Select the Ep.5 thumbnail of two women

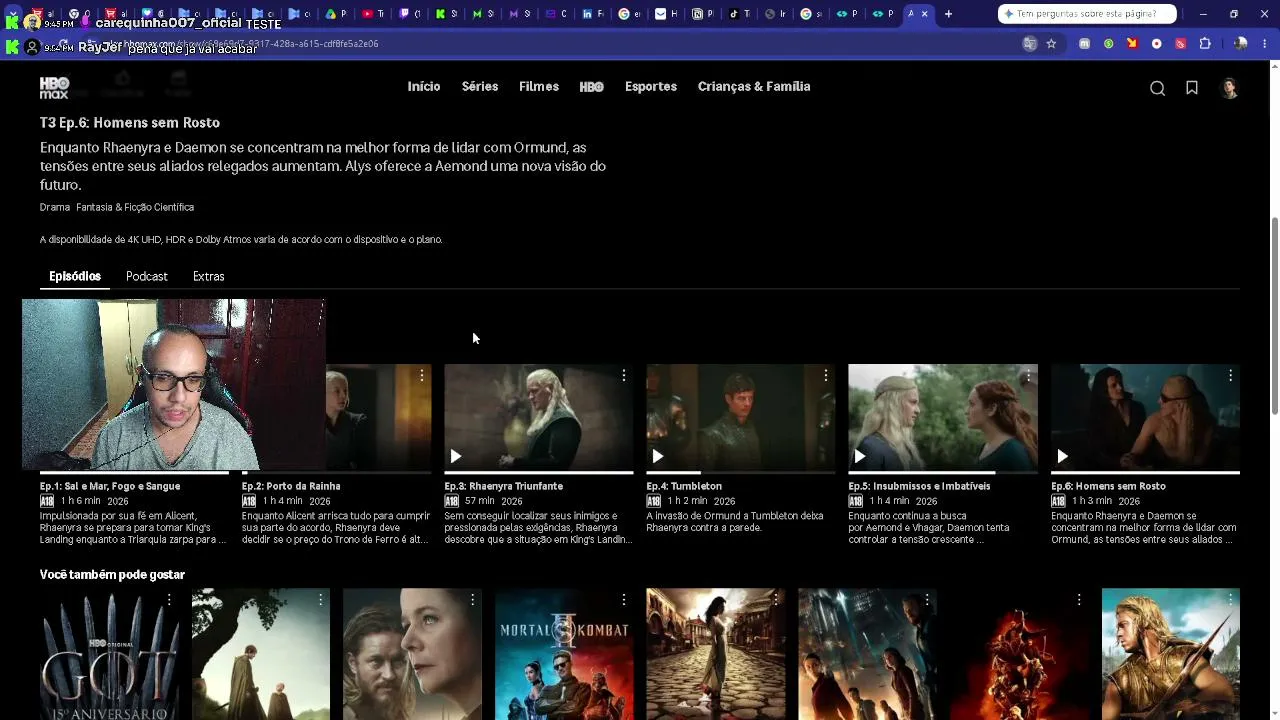tap(943, 417)
